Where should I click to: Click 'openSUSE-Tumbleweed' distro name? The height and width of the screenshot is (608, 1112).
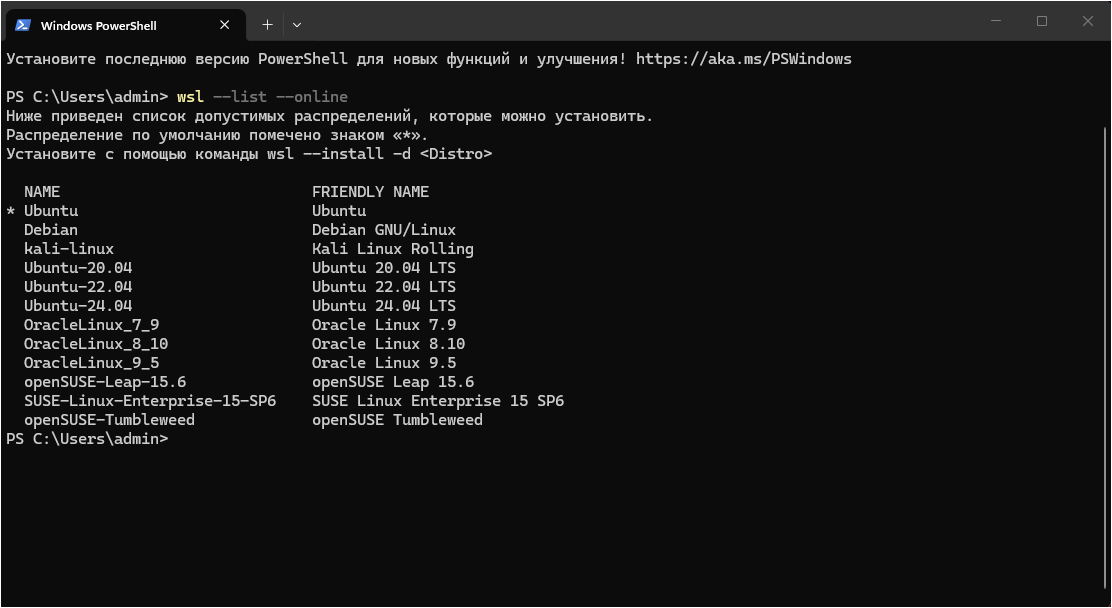click(x=109, y=420)
